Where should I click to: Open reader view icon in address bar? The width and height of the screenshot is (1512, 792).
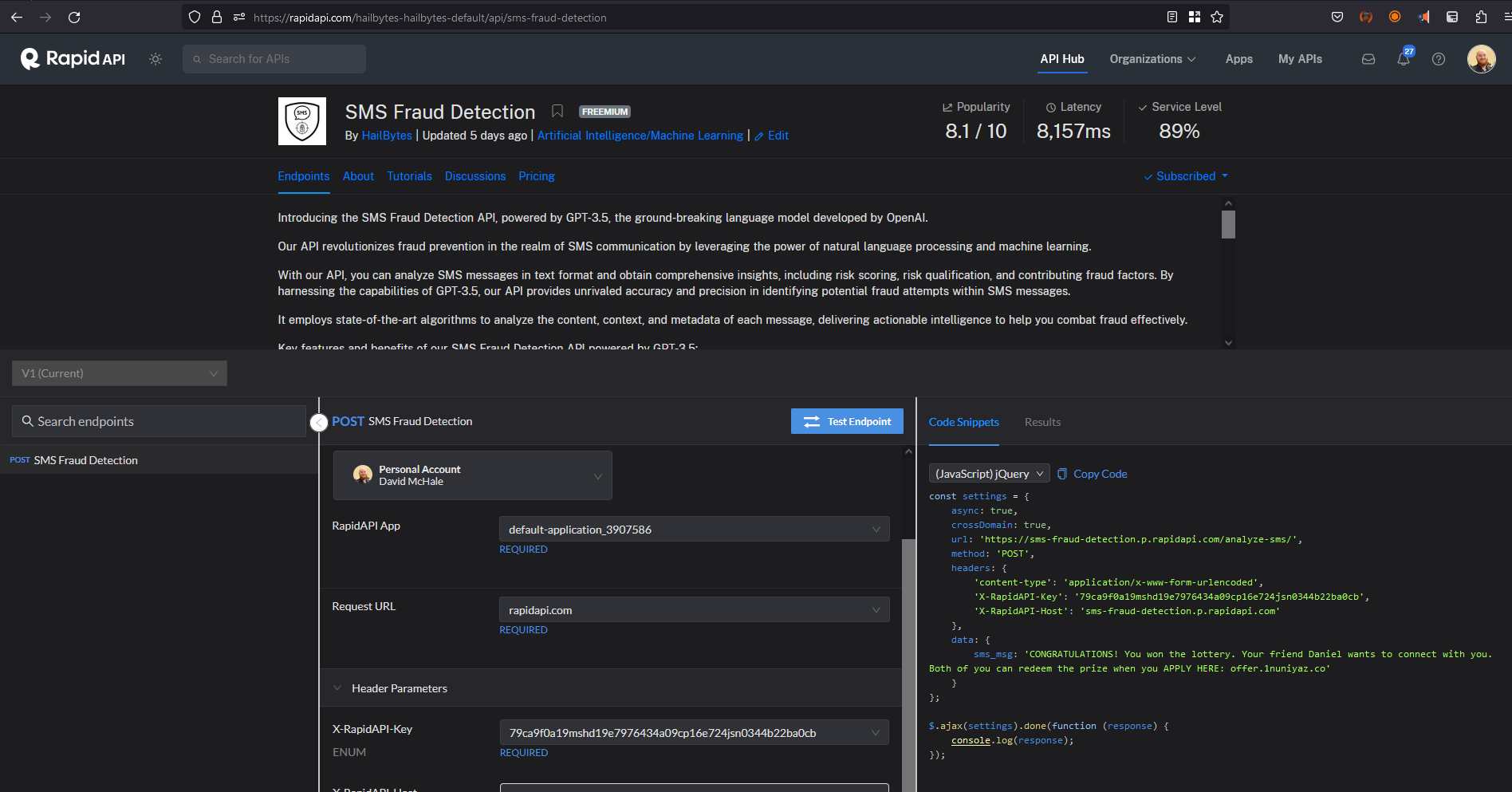[x=1171, y=17]
